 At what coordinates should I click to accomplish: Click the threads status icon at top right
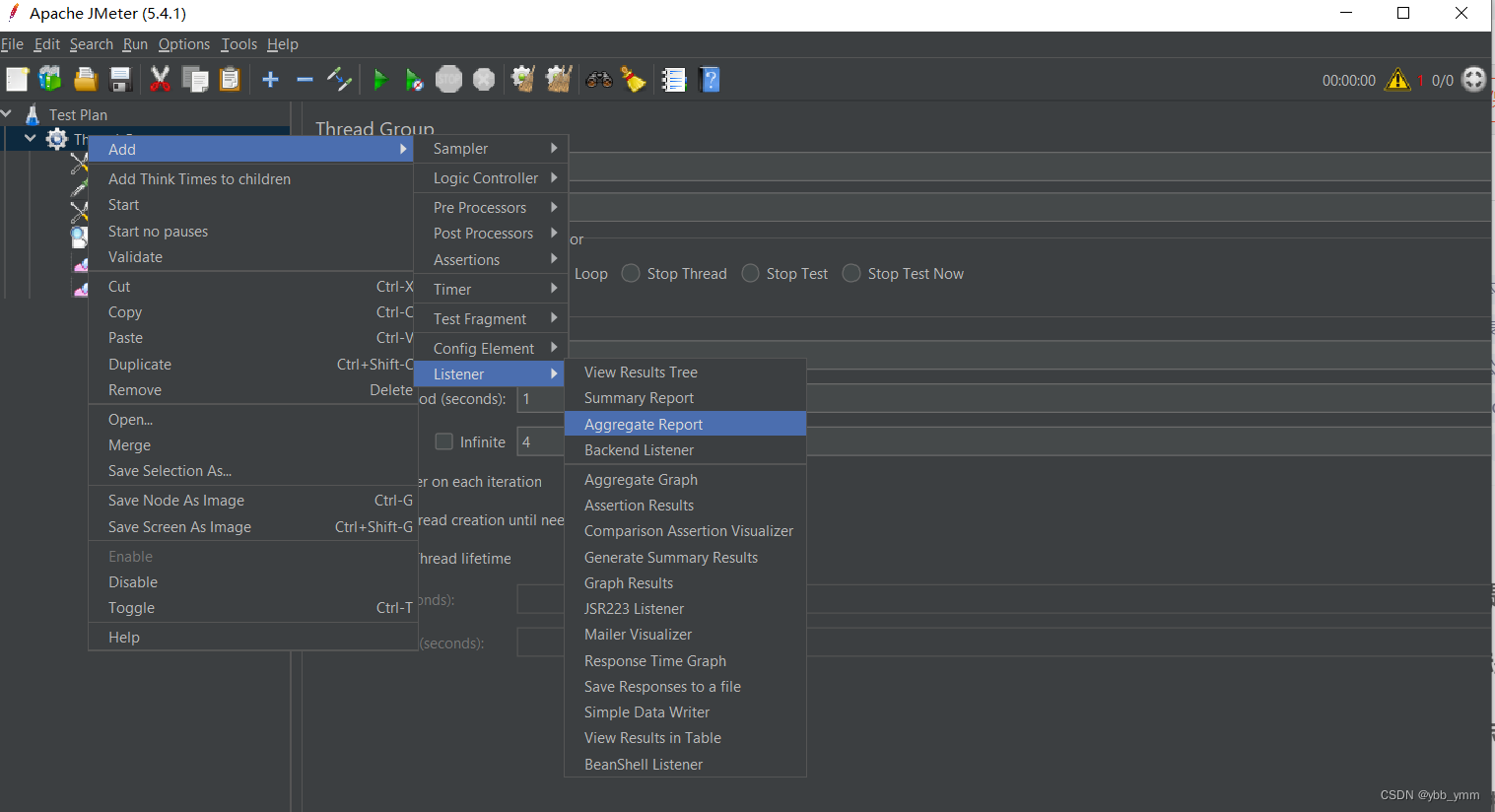click(x=1474, y=80)
